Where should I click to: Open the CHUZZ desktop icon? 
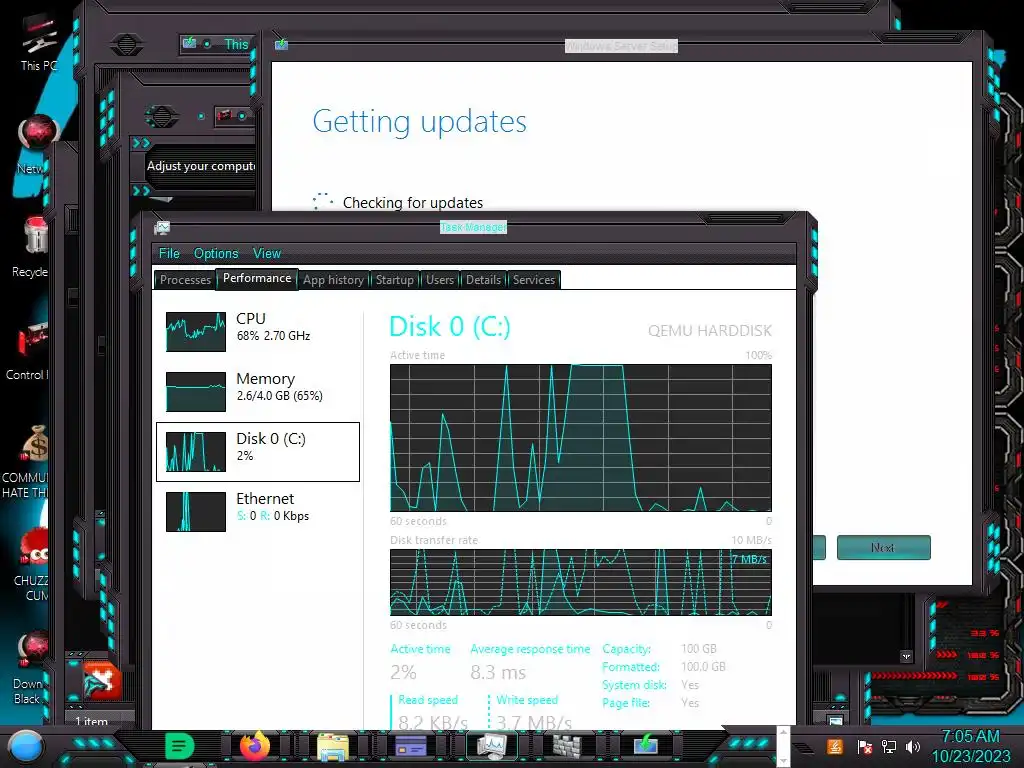33,565
